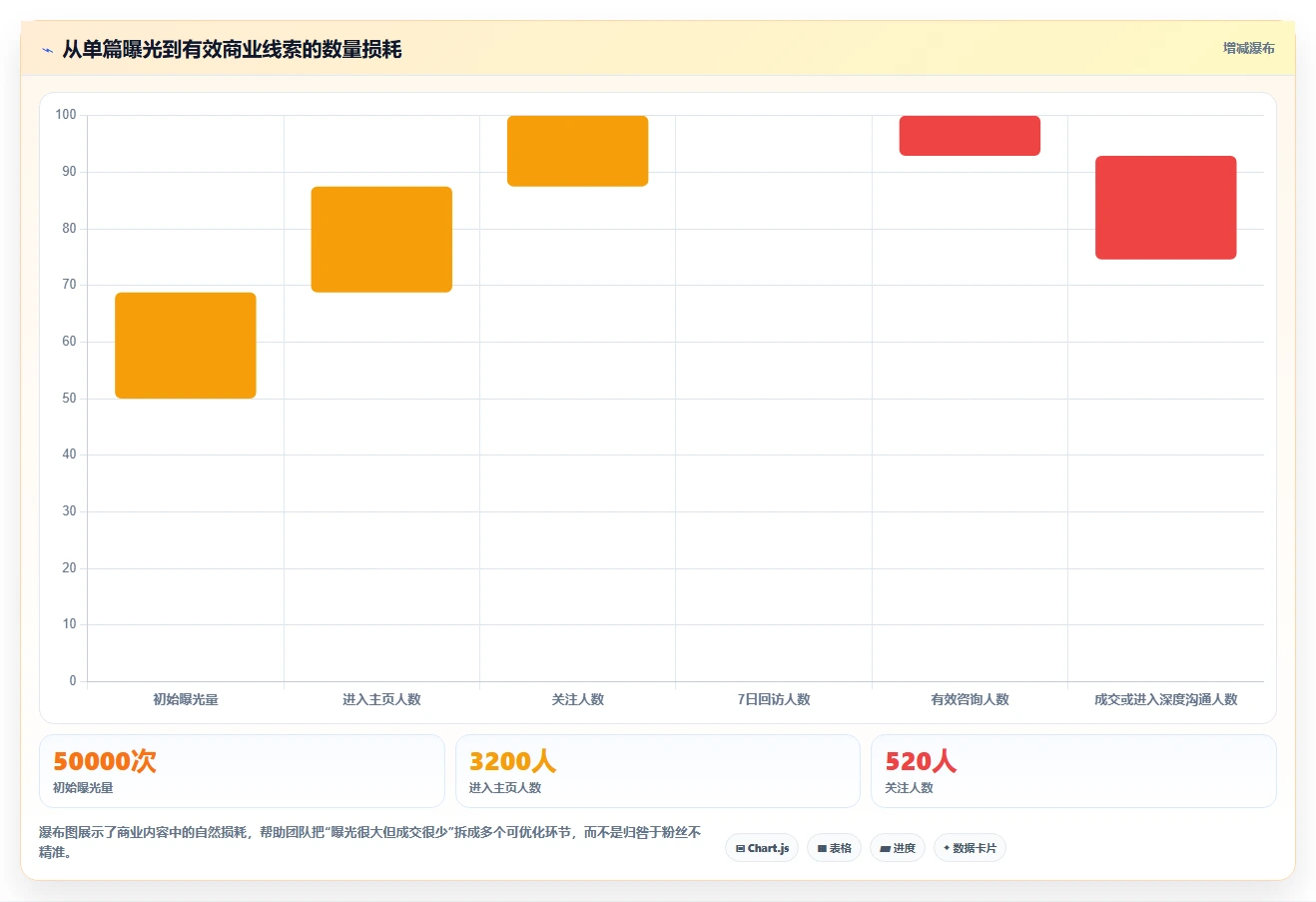The image size is (1316, 902).
Task: Click the 有效咨询人数 x-axis label
Action: [970, 699]
